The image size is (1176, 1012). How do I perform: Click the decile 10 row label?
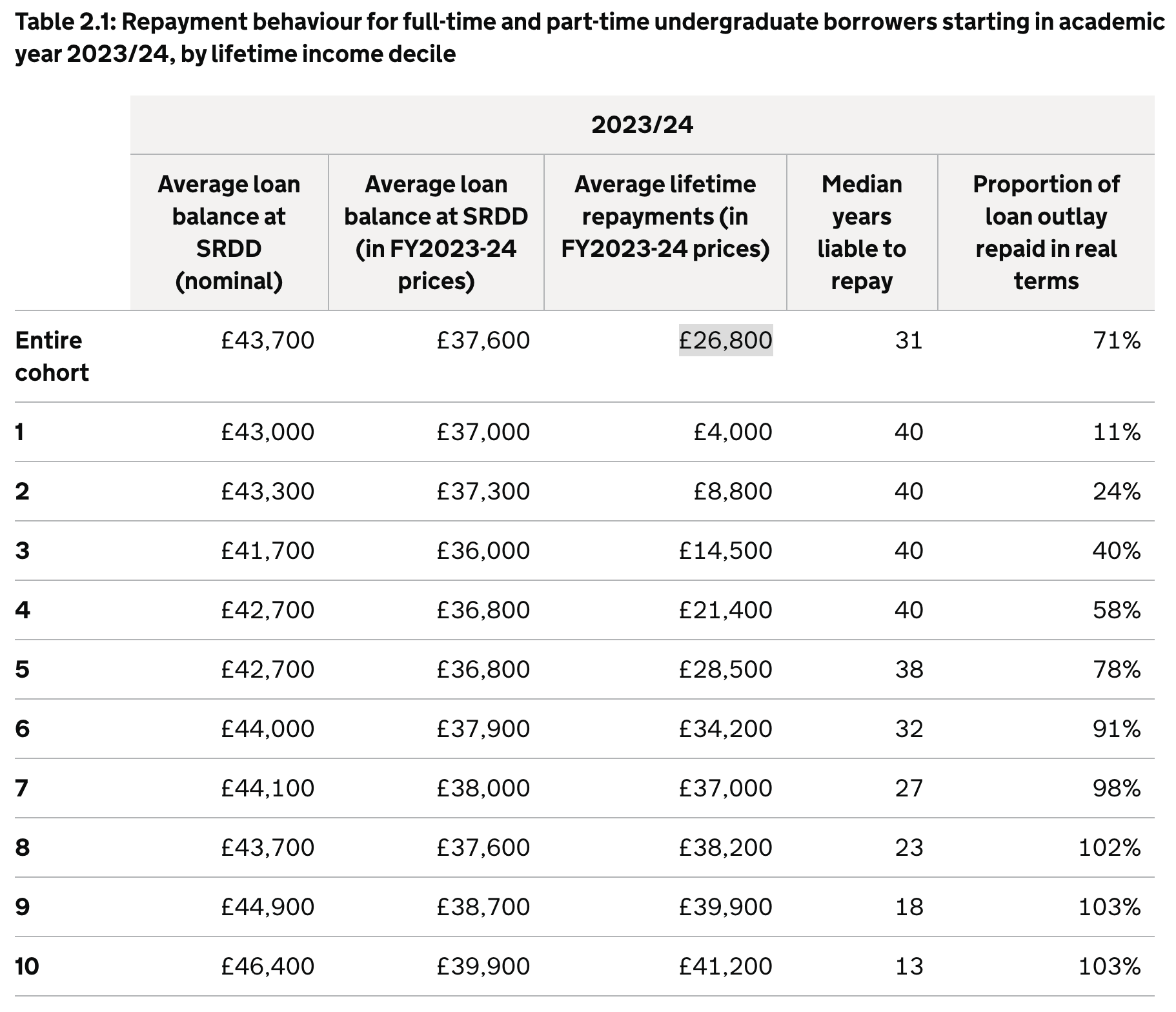[27, 966]
